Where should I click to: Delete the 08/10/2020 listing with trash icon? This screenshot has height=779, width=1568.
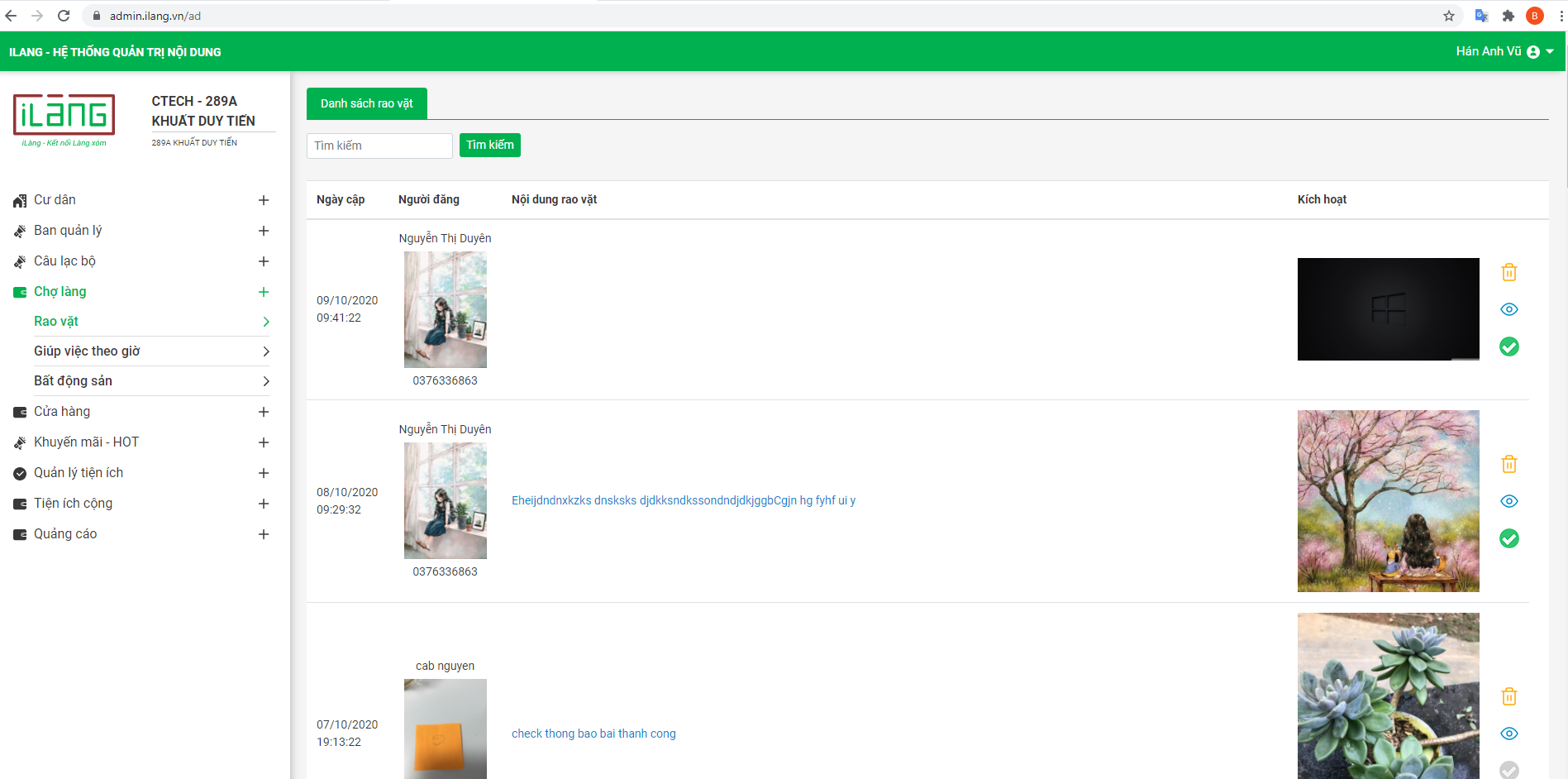tap(1508, 464)
